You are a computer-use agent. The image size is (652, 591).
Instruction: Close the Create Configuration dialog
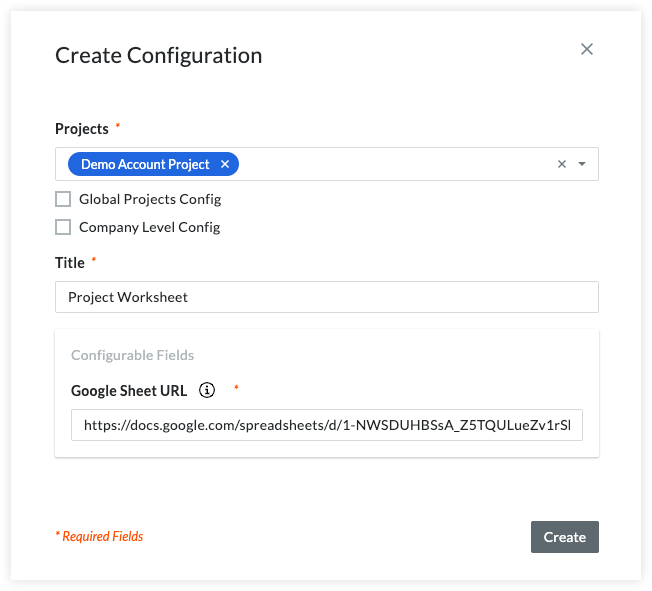point(587,49)
